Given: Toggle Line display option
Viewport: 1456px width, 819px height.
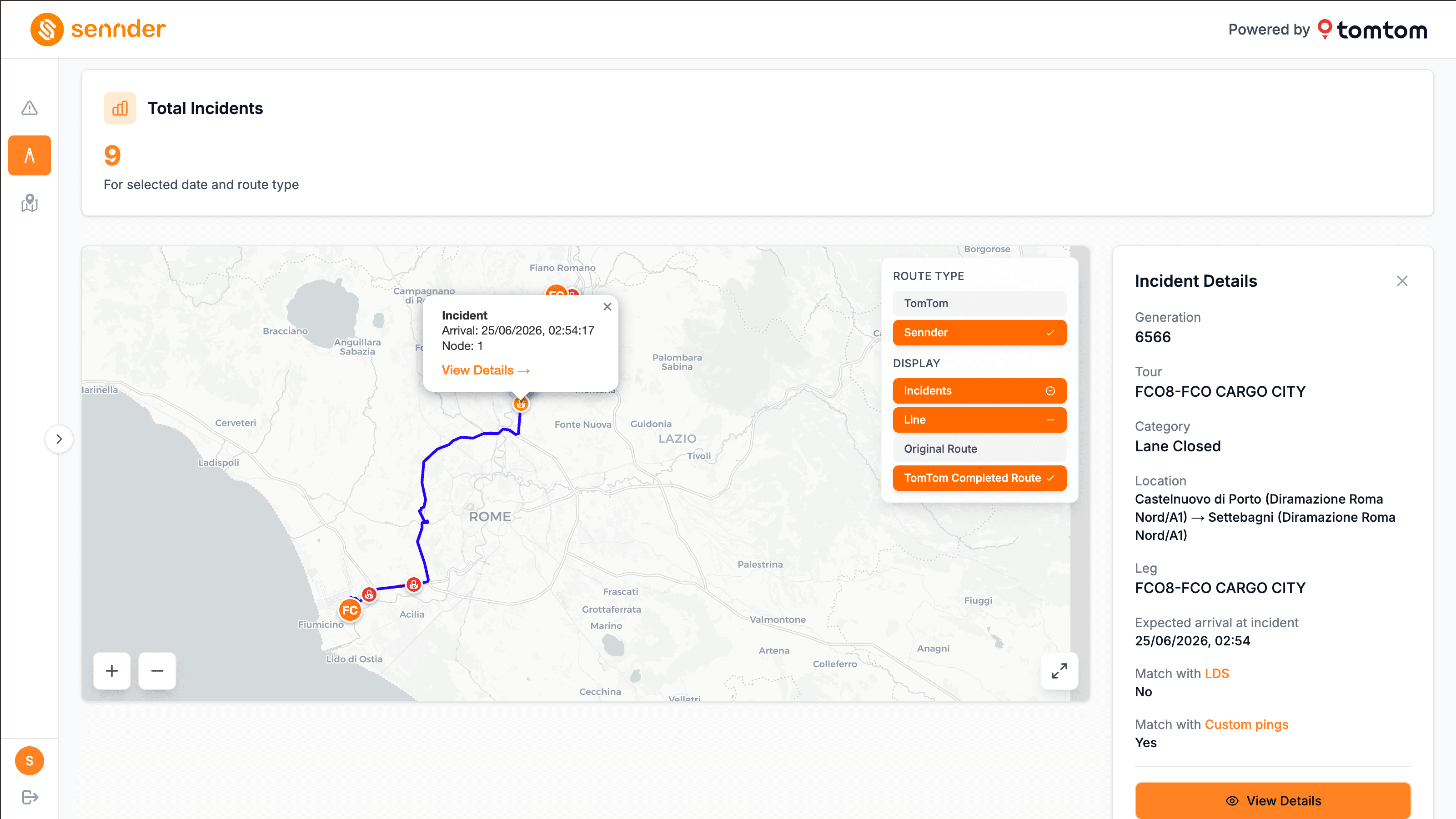Looking at the screenshot, I should [x=979, y=419].
